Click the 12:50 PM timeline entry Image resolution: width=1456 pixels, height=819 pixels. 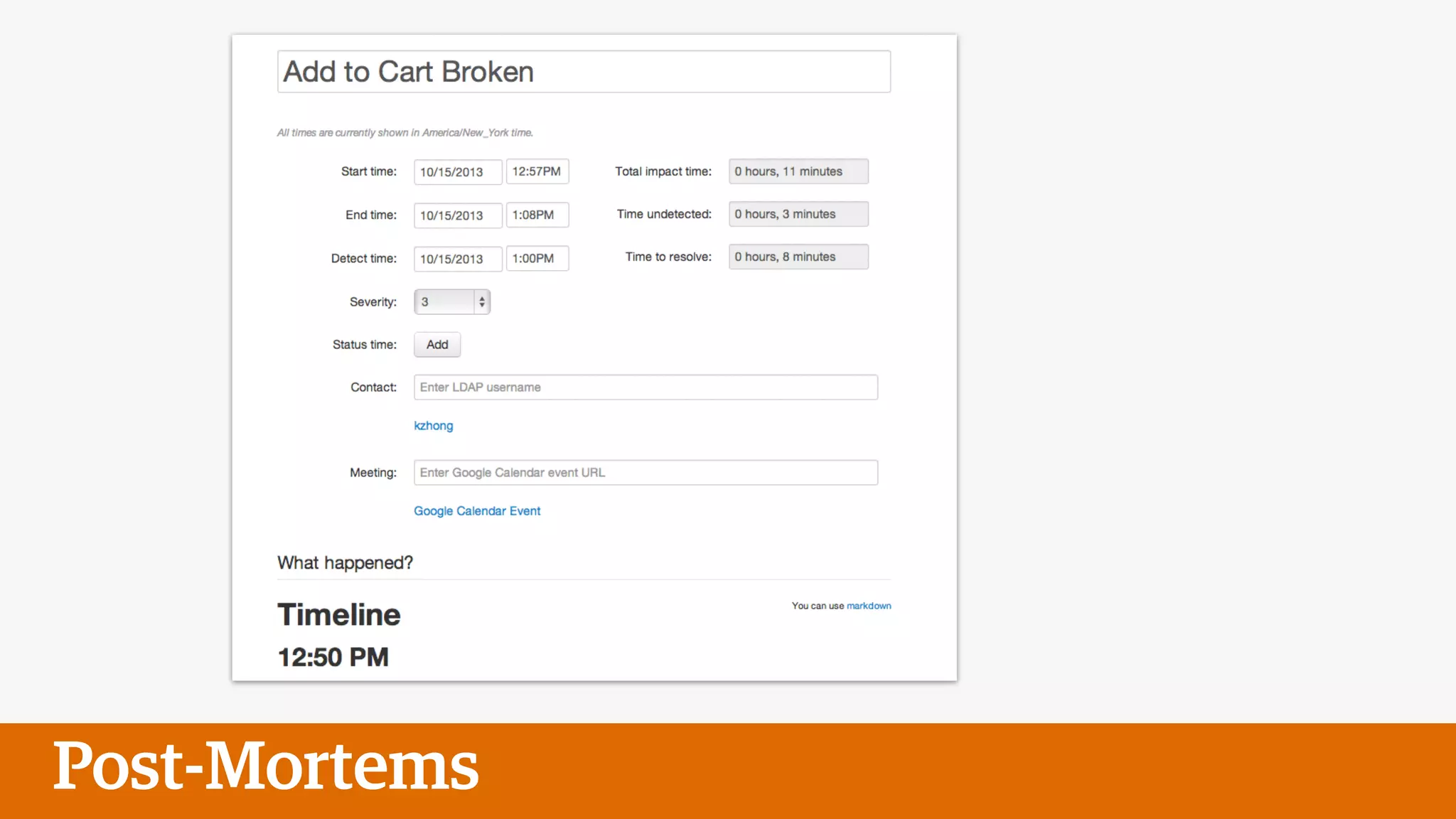(333, 658)
